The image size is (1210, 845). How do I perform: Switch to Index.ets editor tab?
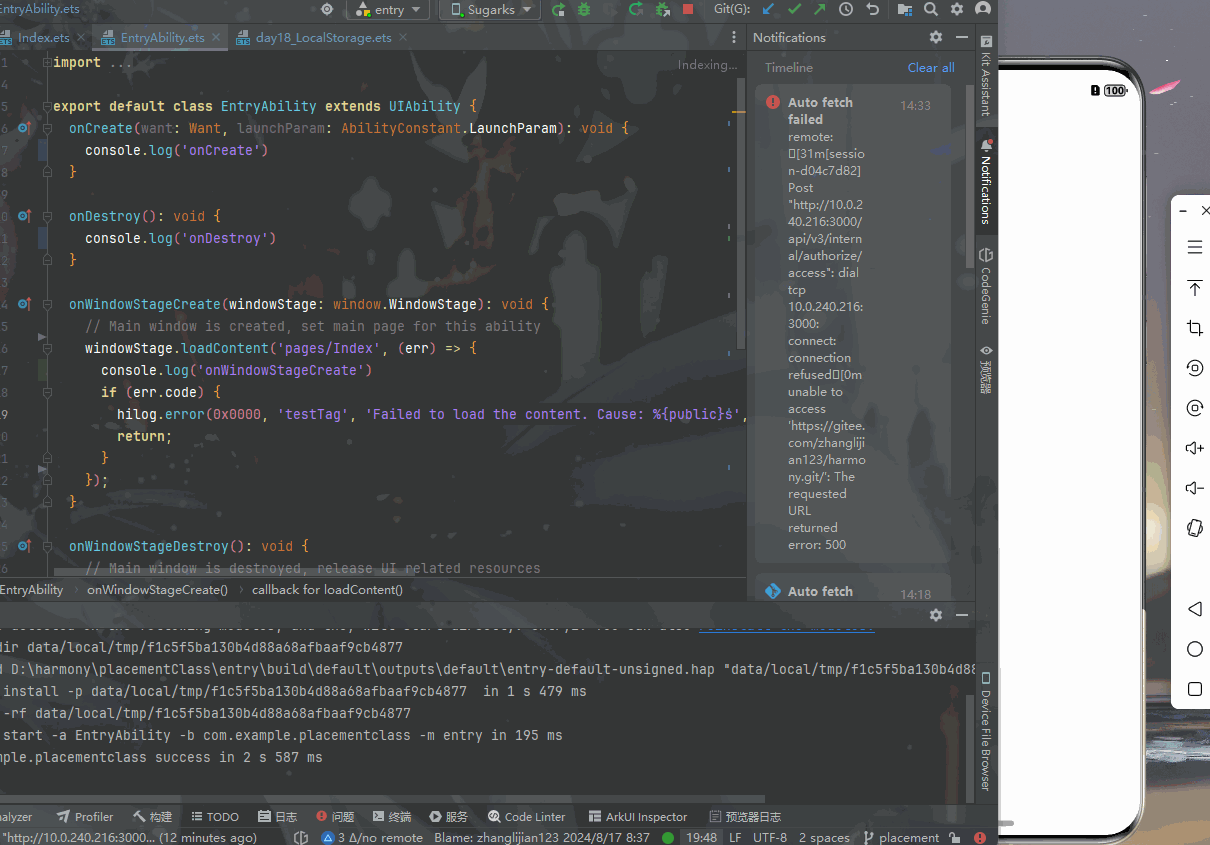coord(44,38)
